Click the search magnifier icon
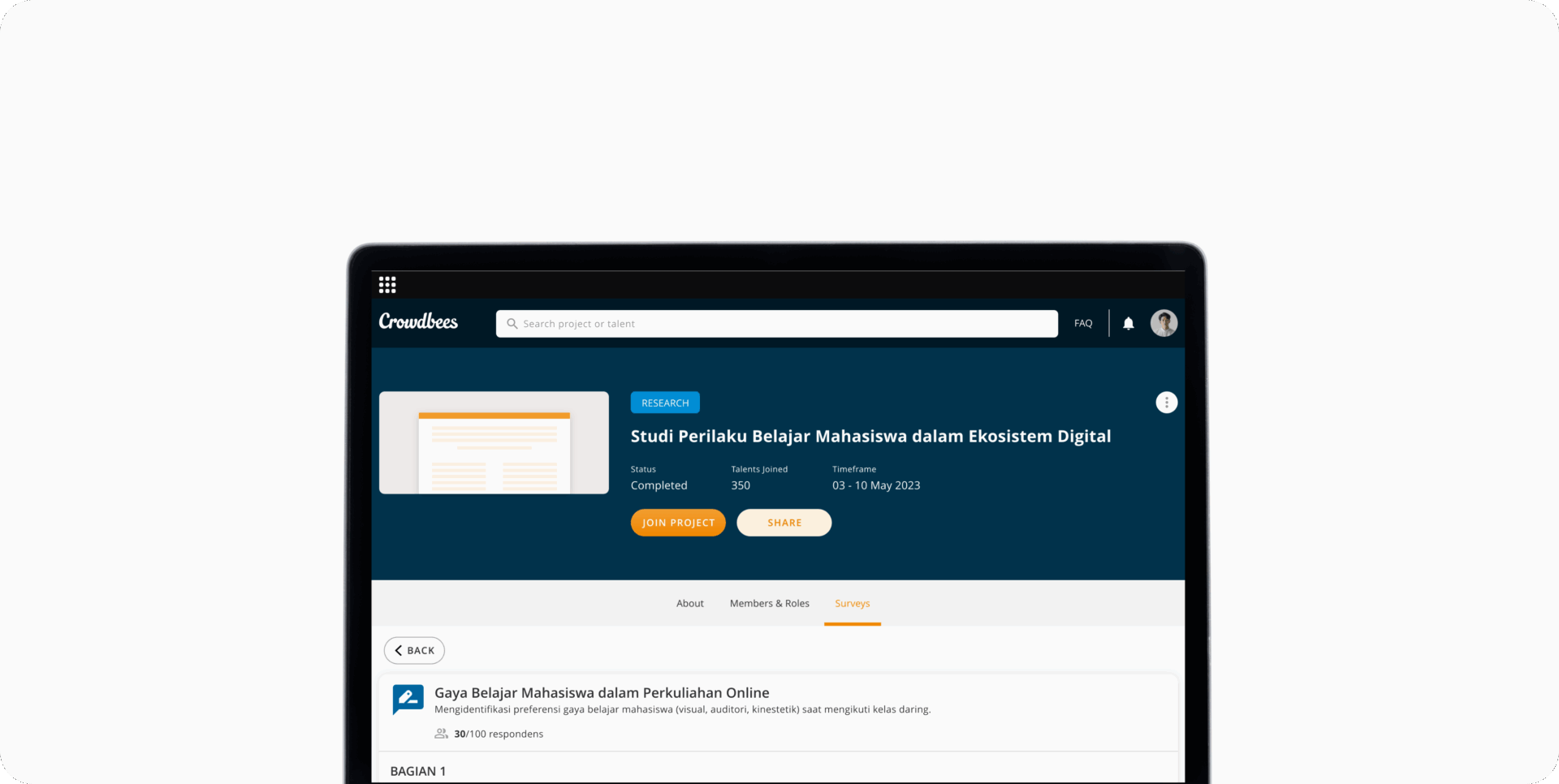Image resolution: width=1559 pixels, height=784 pixels. pyautogui.click(x=512, y=324)
